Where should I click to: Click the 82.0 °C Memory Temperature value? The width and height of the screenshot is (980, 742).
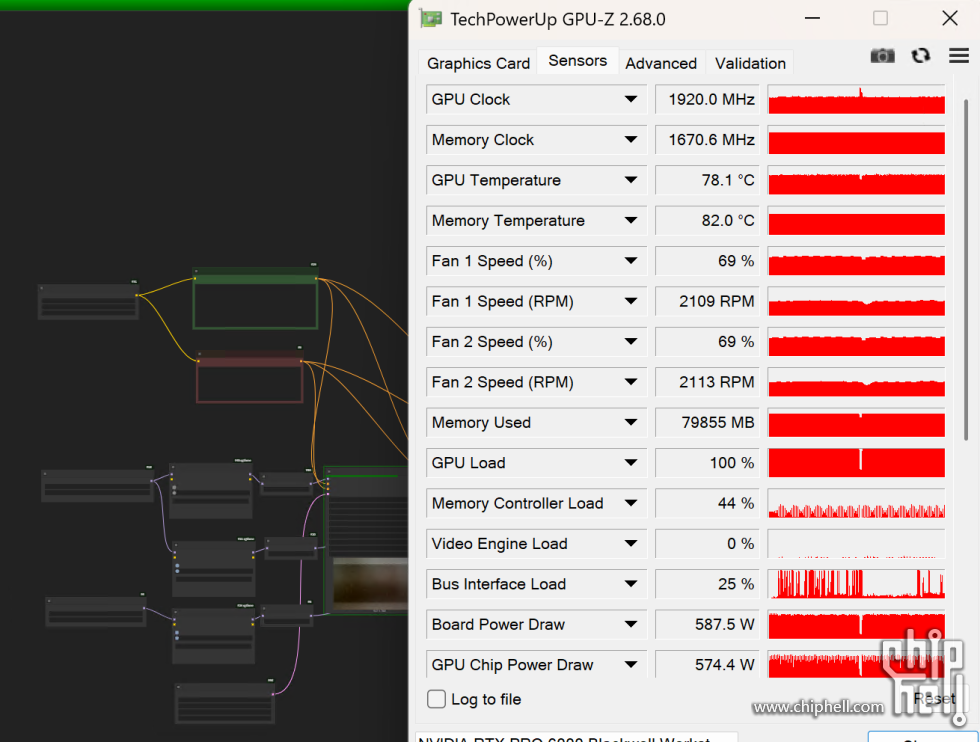(x=707, y=221)
